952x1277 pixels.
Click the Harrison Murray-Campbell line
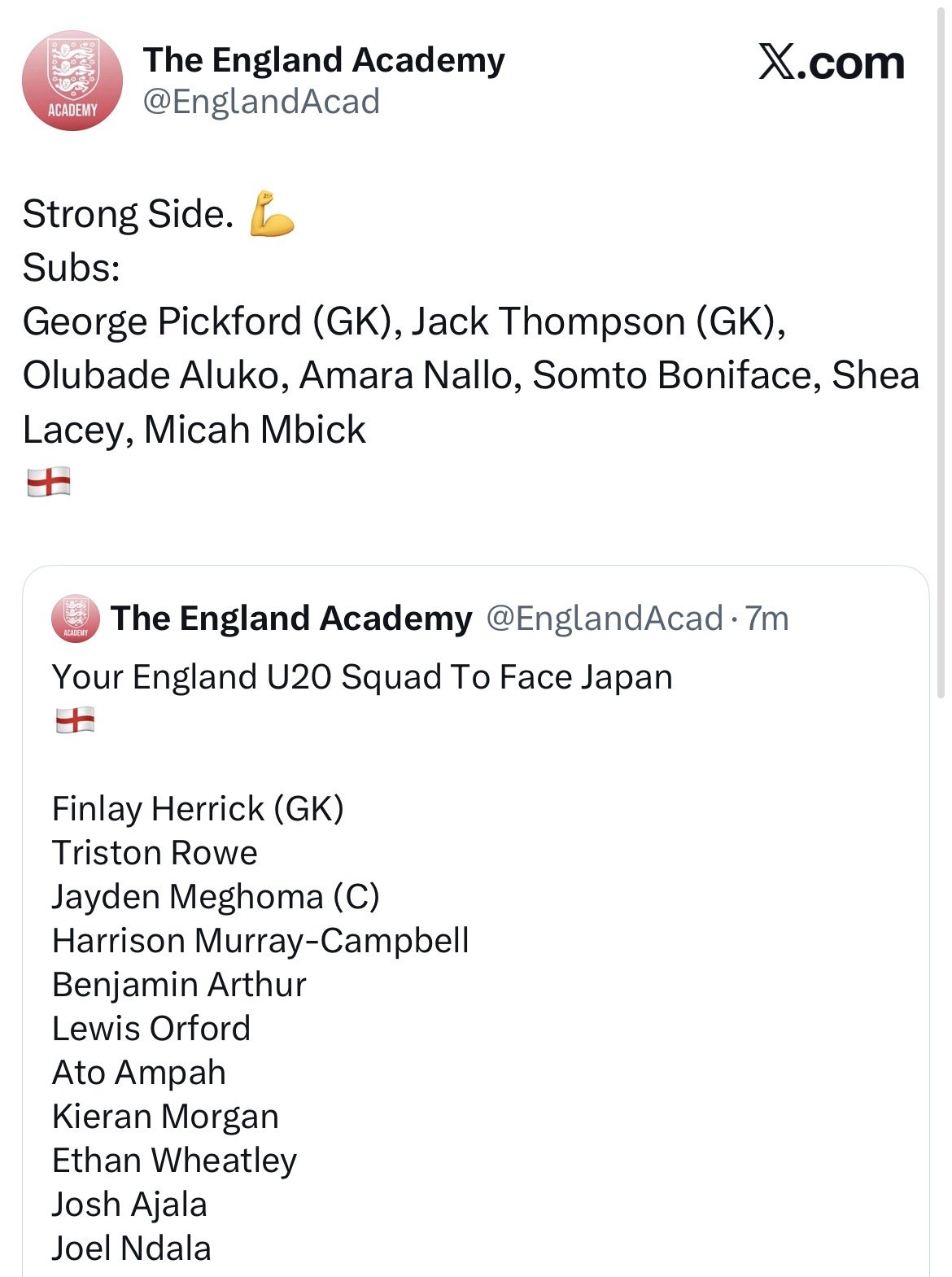(x=260, y=941)
